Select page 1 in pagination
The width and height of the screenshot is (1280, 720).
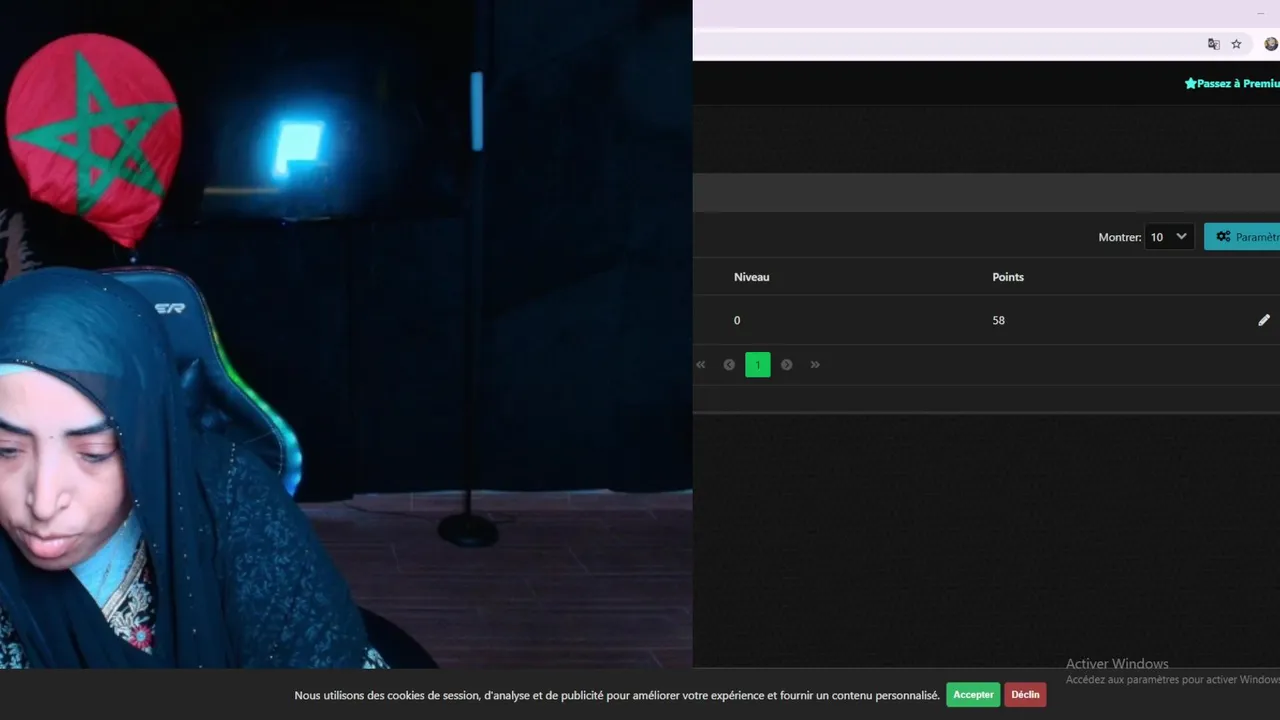[758, 365]
